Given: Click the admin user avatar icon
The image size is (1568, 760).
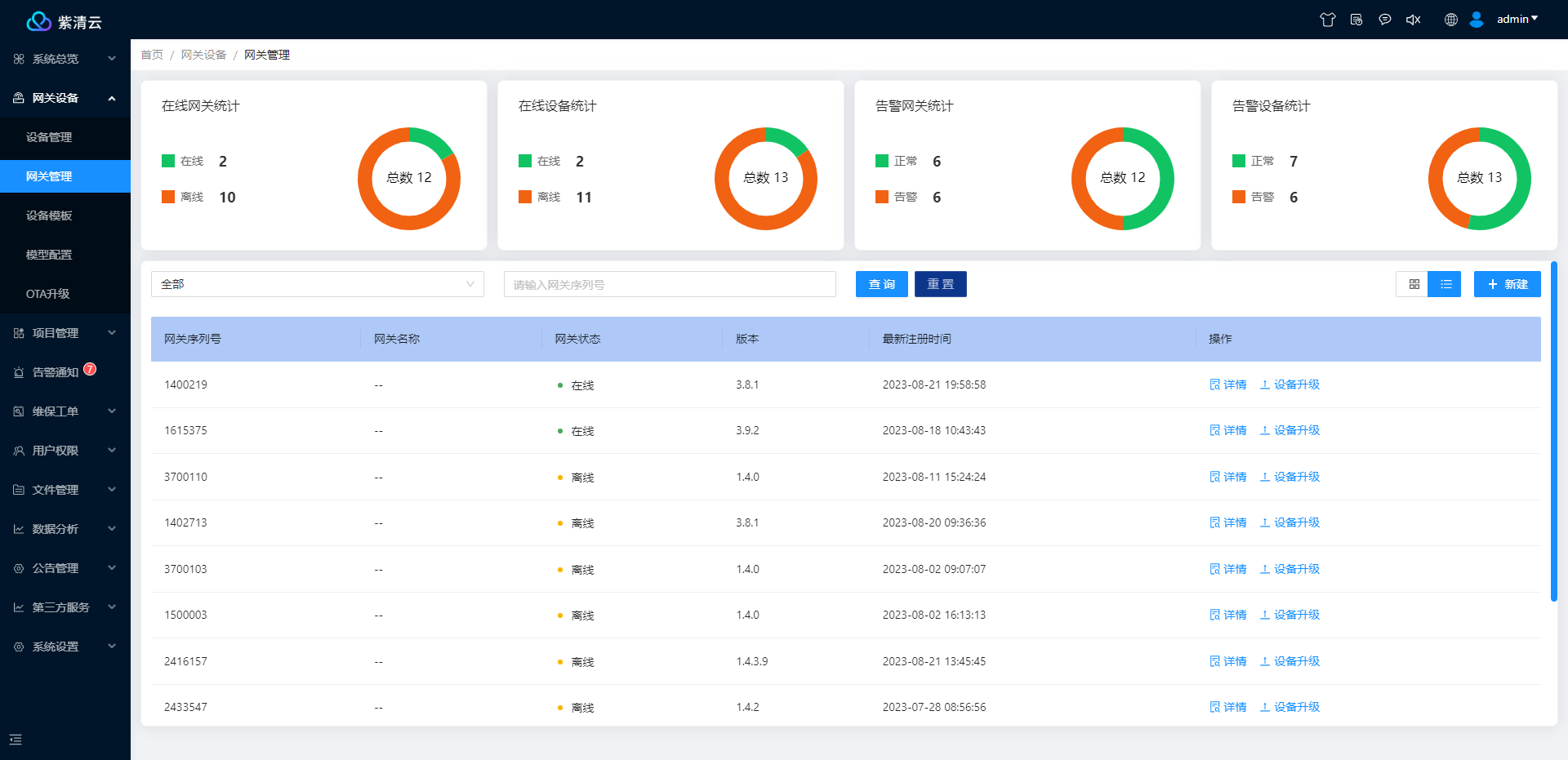Looking at the screenshot, I should tap(1477, 20).
